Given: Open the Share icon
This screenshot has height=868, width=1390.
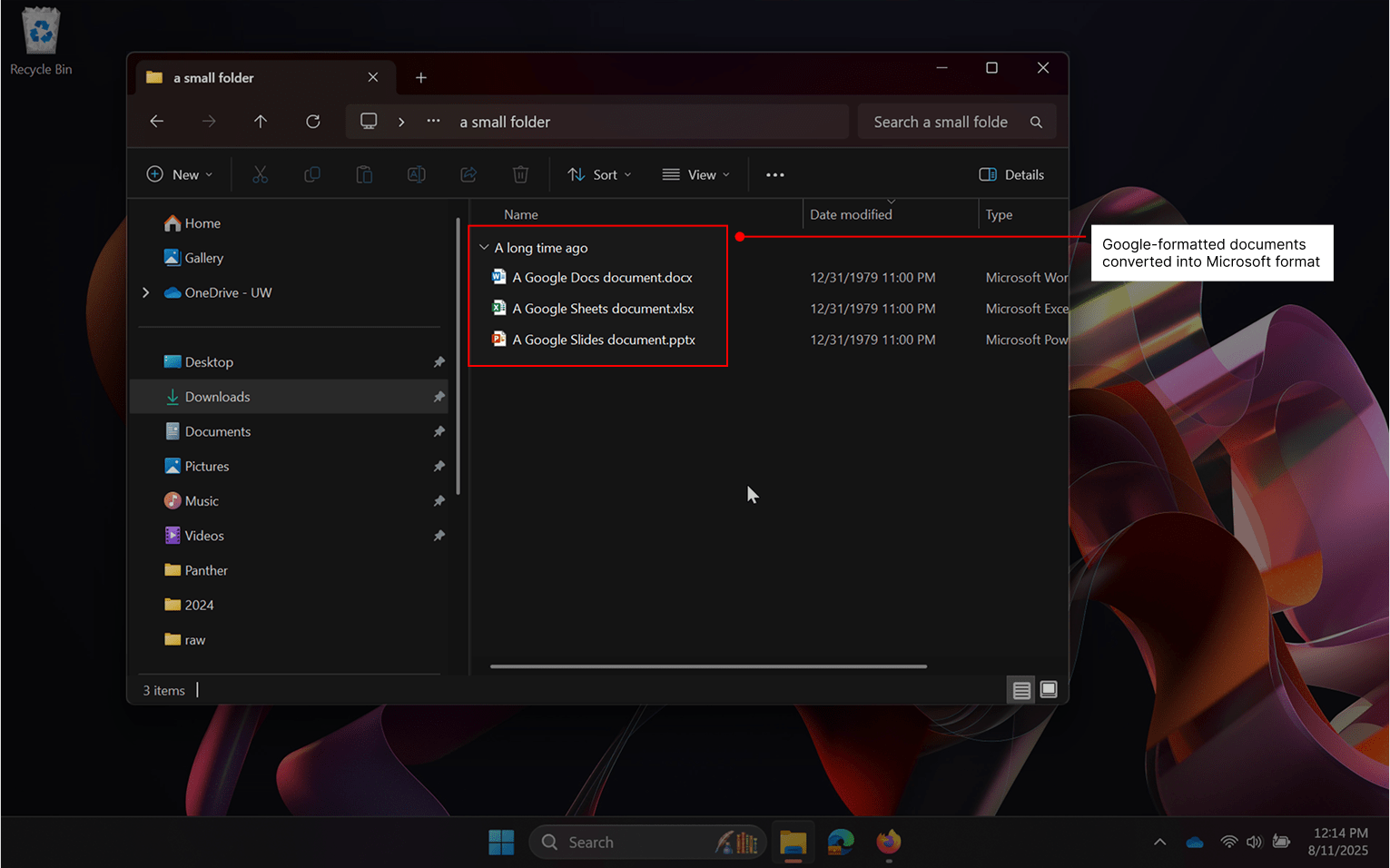Looking at the screenshot, I should (x=468, y=173).
